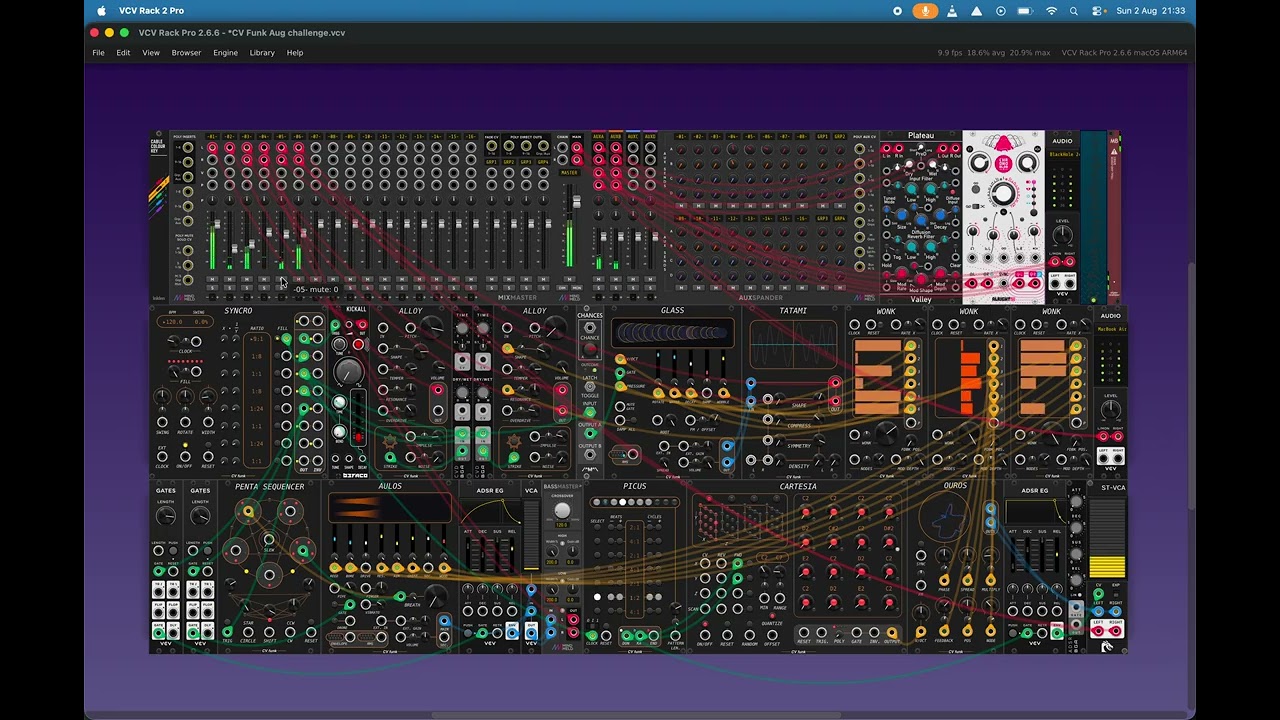This screenshot has height=720, width=1280.
Task: Solo MixMaster channel 02
Action: coord(230,288)
